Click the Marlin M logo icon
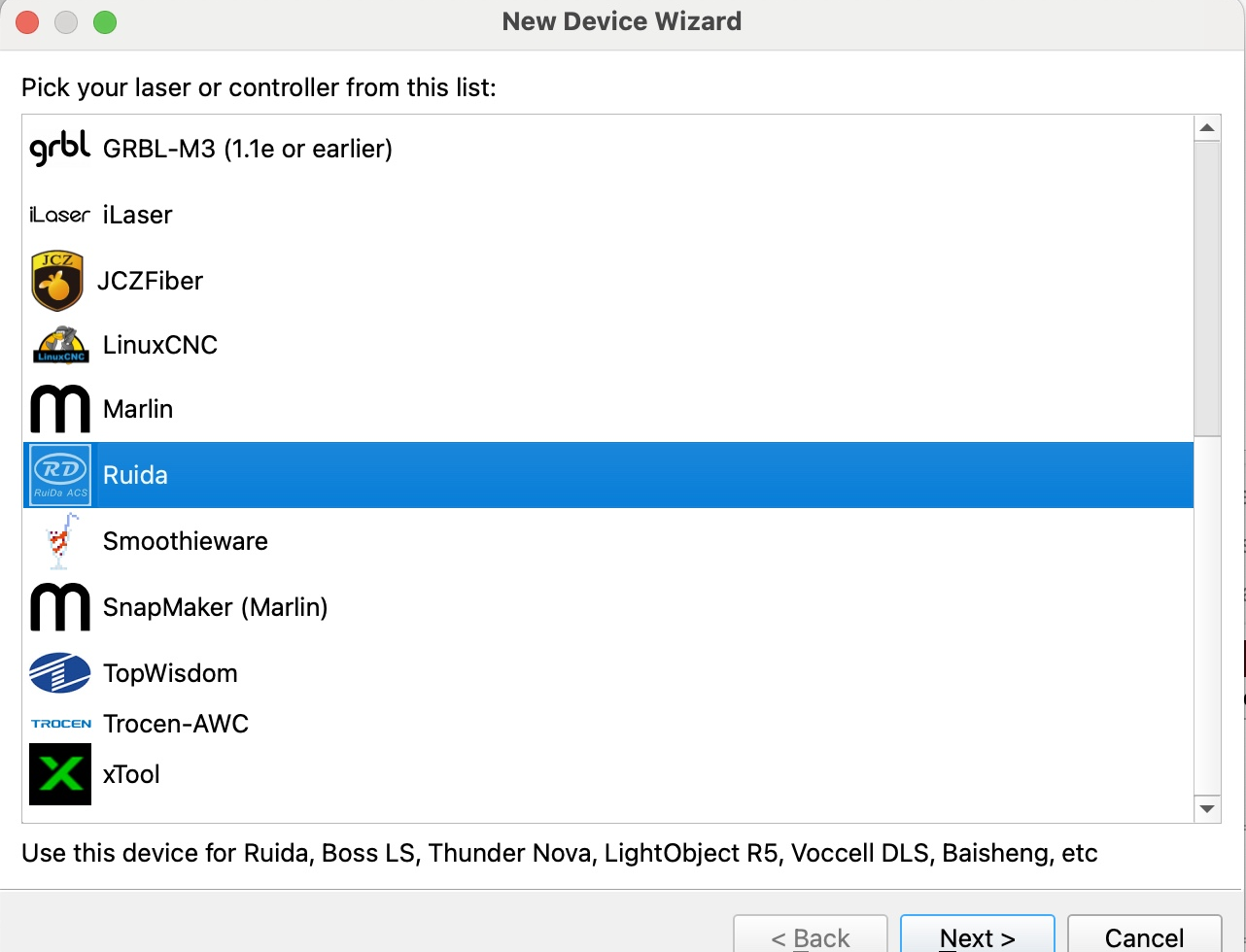 60,409
